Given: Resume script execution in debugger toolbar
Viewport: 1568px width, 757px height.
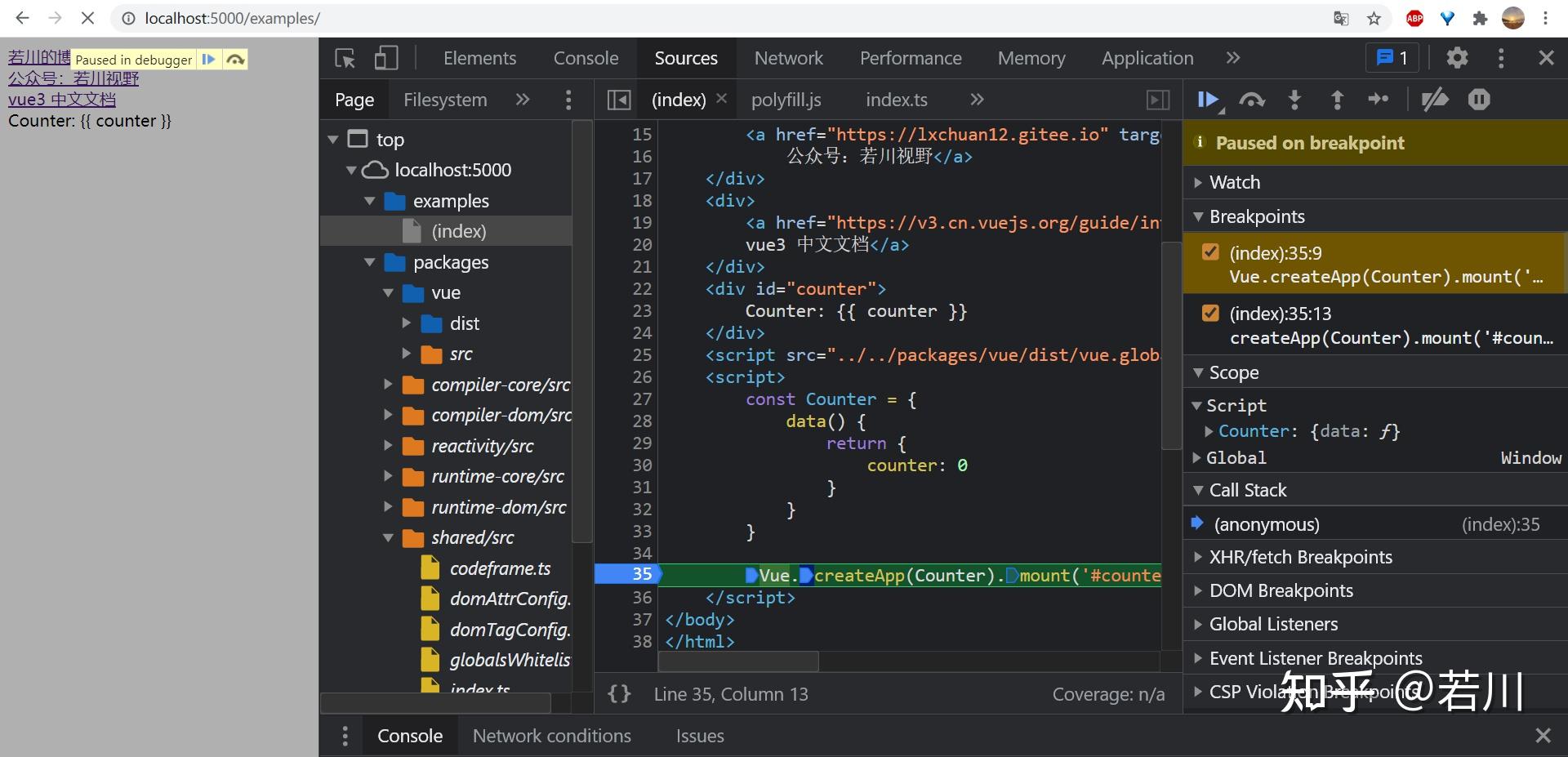Looking at the screenshot, I should [1209, 100].
